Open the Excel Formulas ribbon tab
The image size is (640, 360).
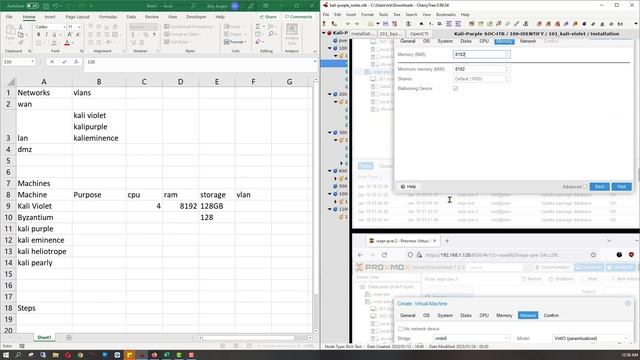coord(108,17)
